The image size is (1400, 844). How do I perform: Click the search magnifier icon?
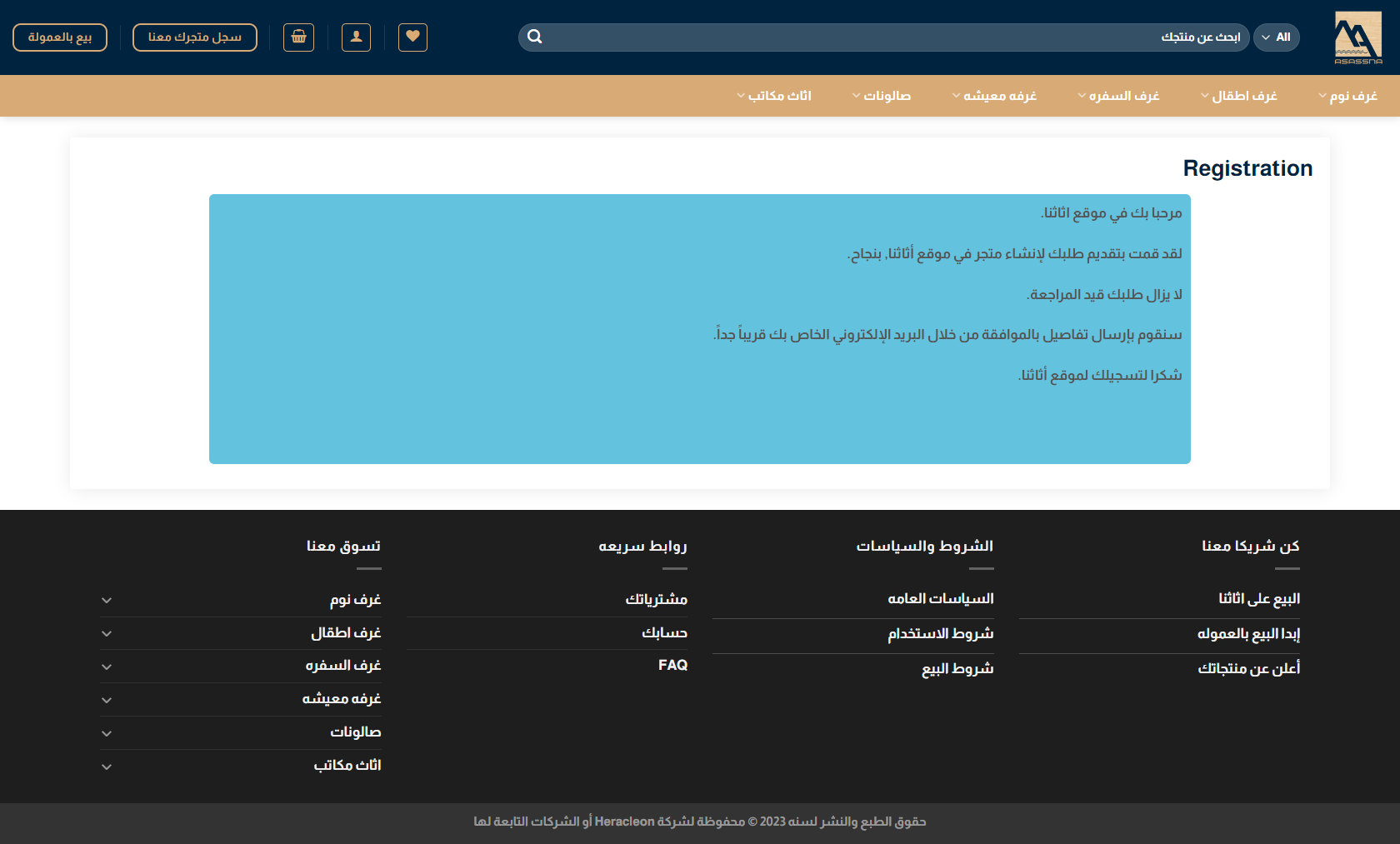tap(535, 37)
